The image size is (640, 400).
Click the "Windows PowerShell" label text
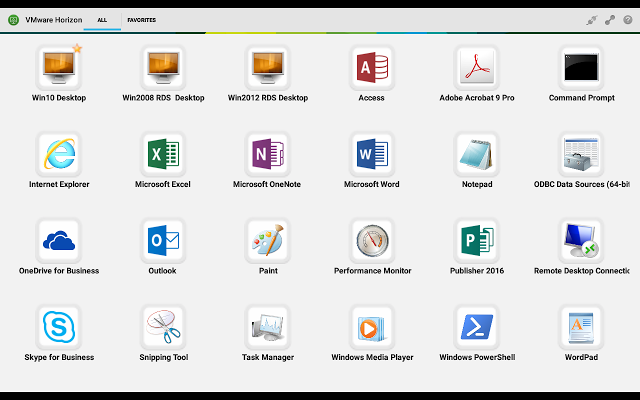pos(477,358)
